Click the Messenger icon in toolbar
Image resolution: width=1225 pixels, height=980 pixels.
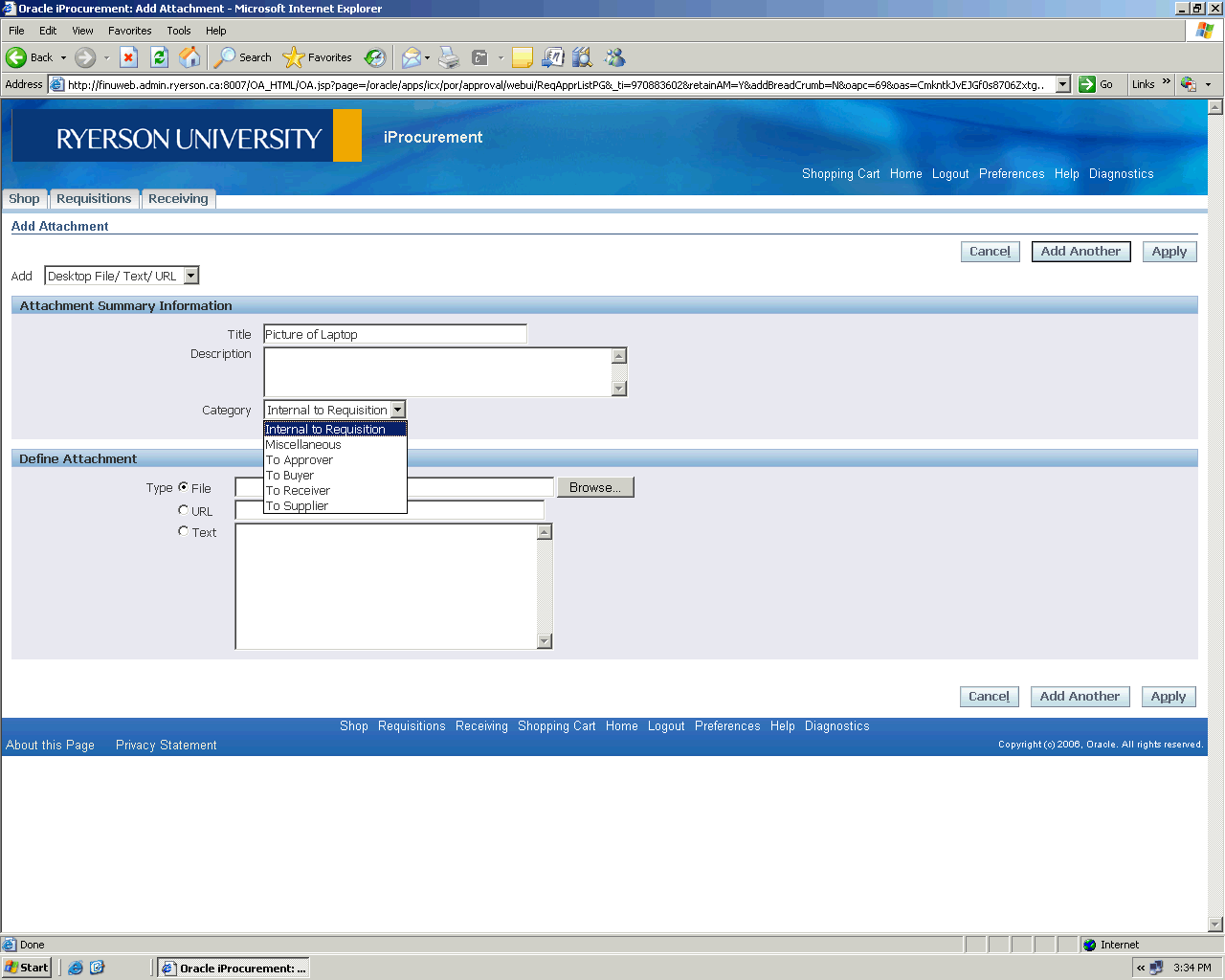tap(614, 57)
